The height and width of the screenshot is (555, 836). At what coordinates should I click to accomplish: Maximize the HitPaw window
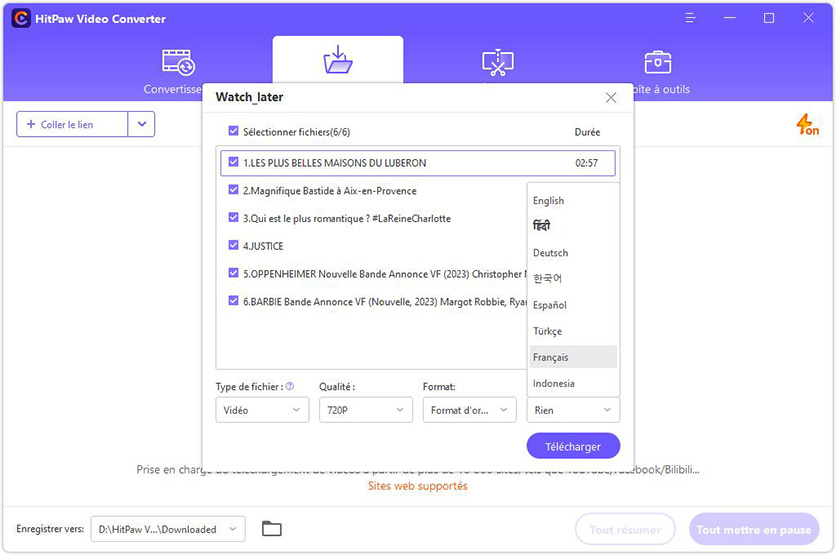coord(769,18)
